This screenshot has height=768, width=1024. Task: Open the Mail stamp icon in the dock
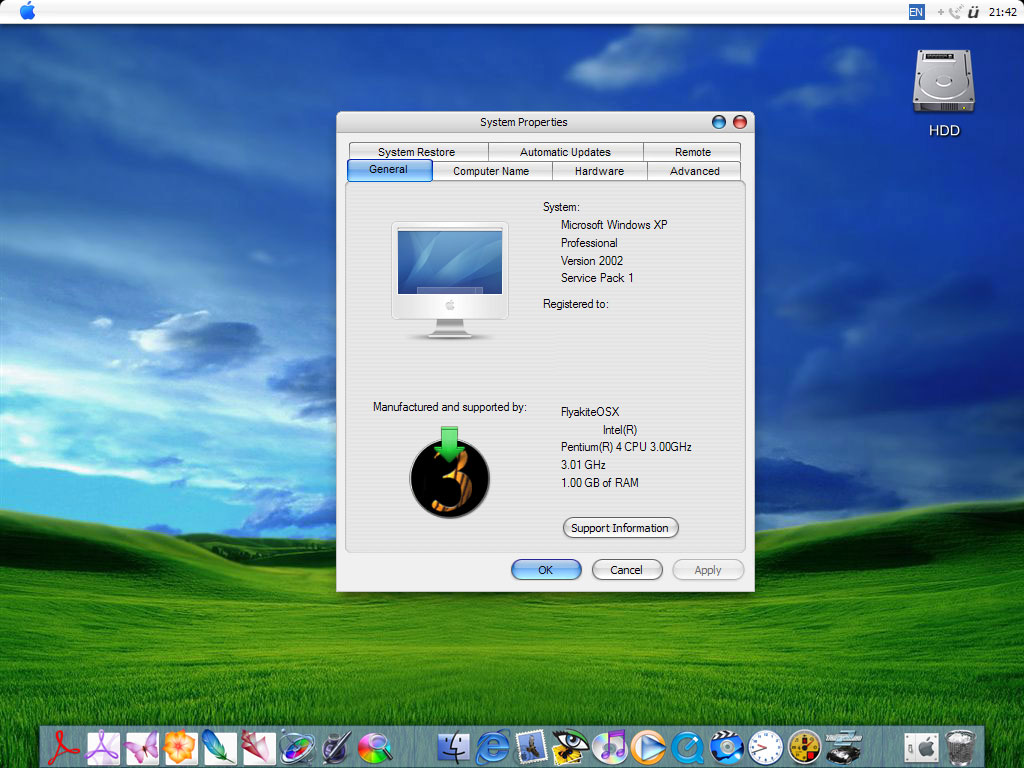click(x=532, y=746)
